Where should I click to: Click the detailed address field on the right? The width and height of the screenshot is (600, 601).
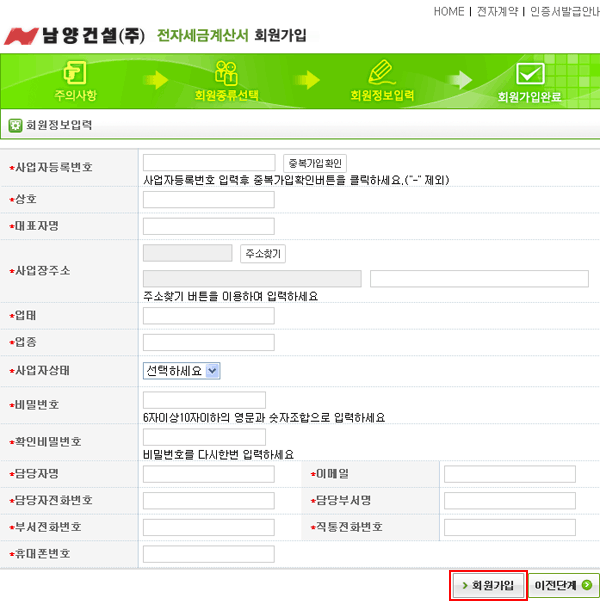point(479,279)
